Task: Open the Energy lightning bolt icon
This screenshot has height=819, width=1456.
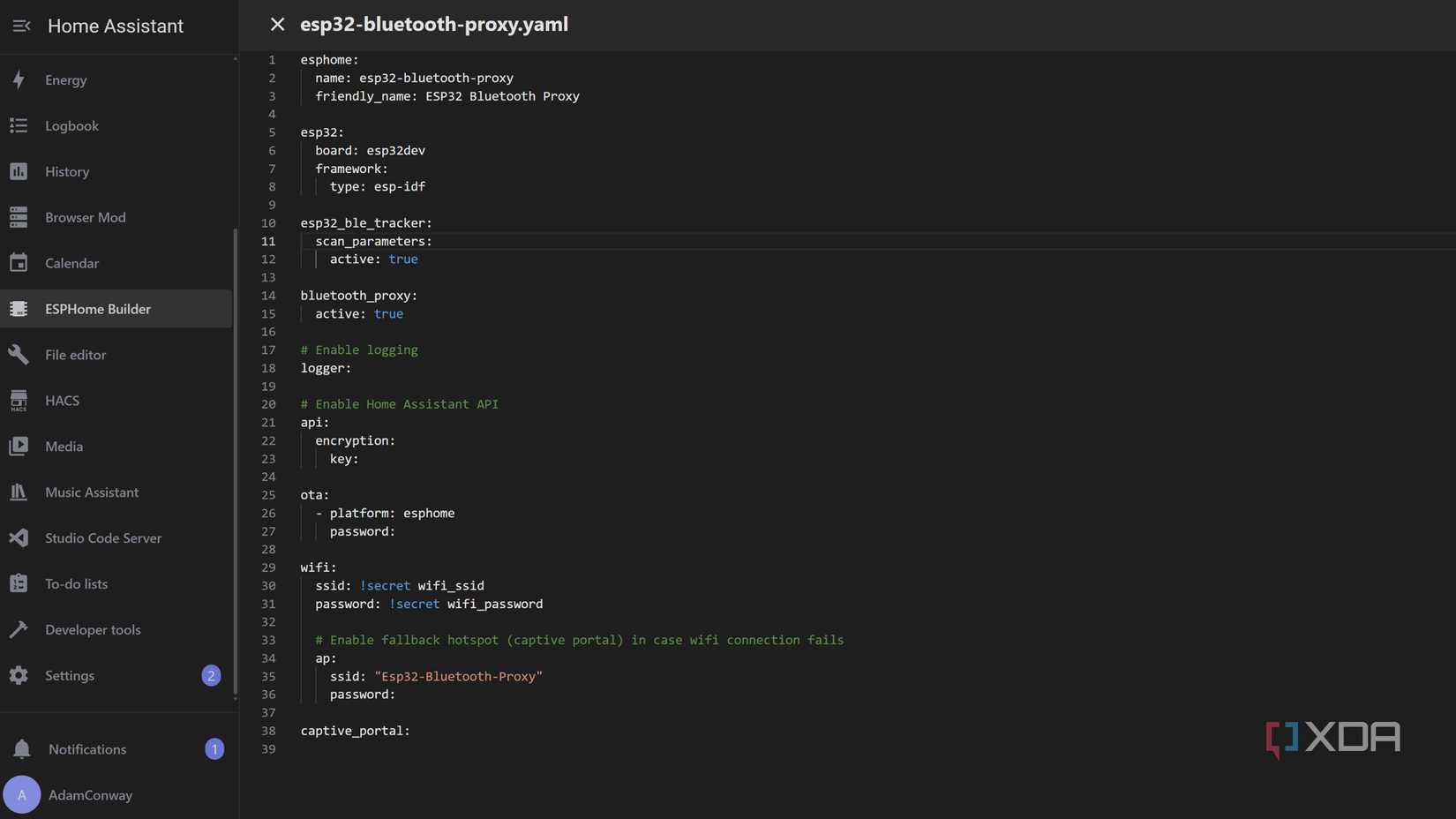Action: pyautogui.click(x=19, y=79)
